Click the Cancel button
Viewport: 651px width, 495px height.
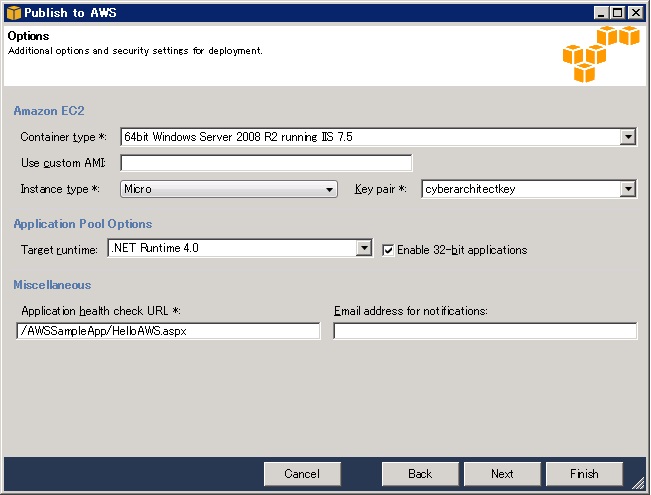302,474
